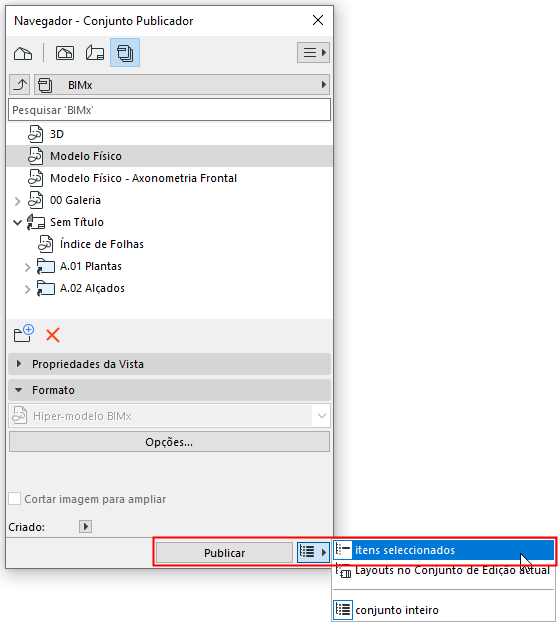Close the Navegador window
The height and width of the screenshot is (627, 559).
click(x=318, y=20)
